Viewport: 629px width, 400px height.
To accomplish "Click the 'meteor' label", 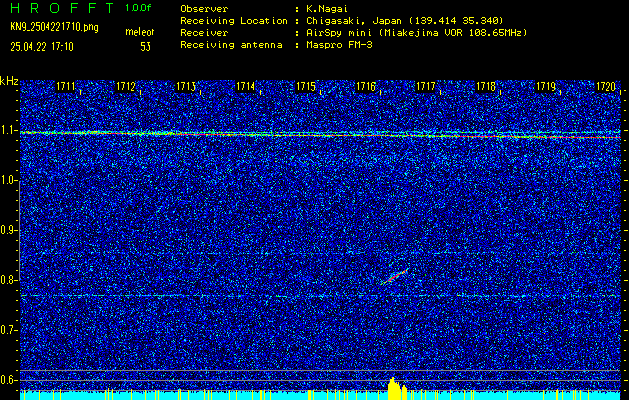I will [139, 32].
